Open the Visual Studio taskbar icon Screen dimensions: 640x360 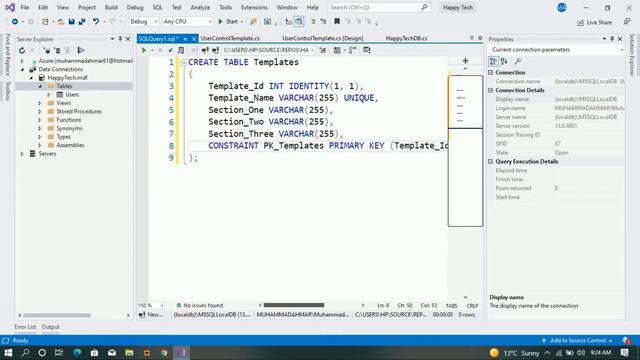point(181,353)
